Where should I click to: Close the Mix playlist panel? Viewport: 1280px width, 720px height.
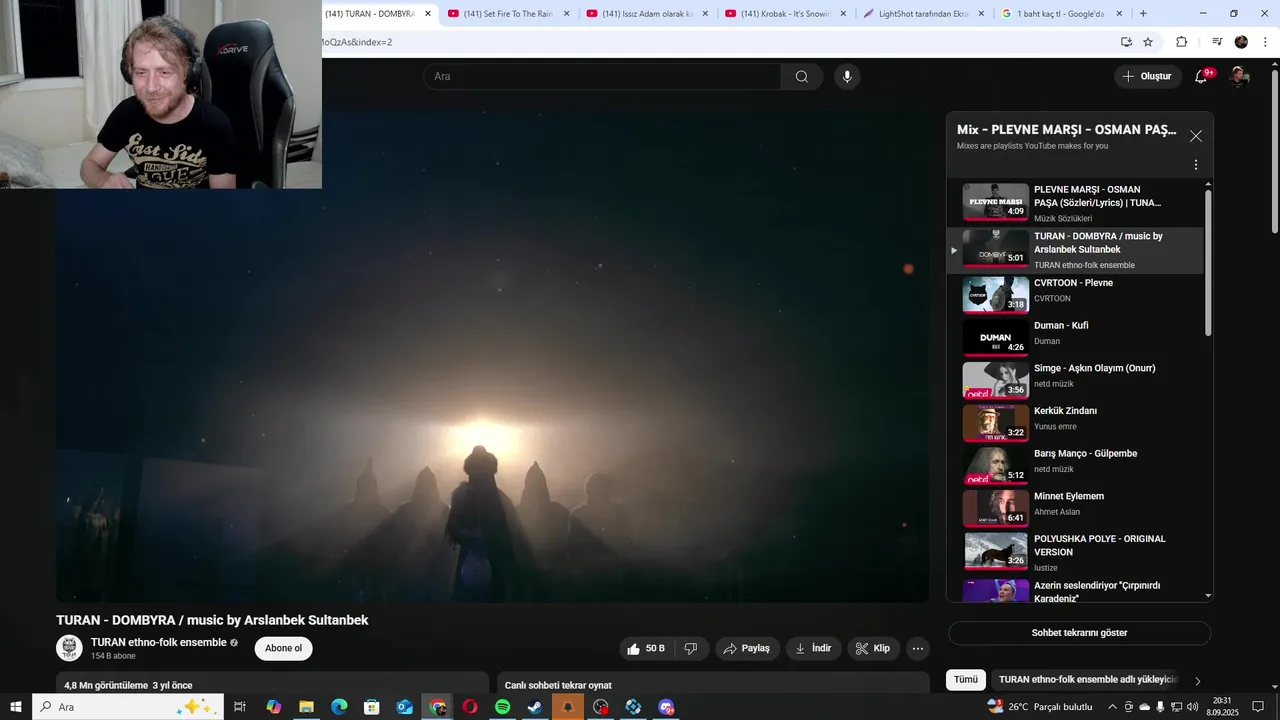[1196, 136]
